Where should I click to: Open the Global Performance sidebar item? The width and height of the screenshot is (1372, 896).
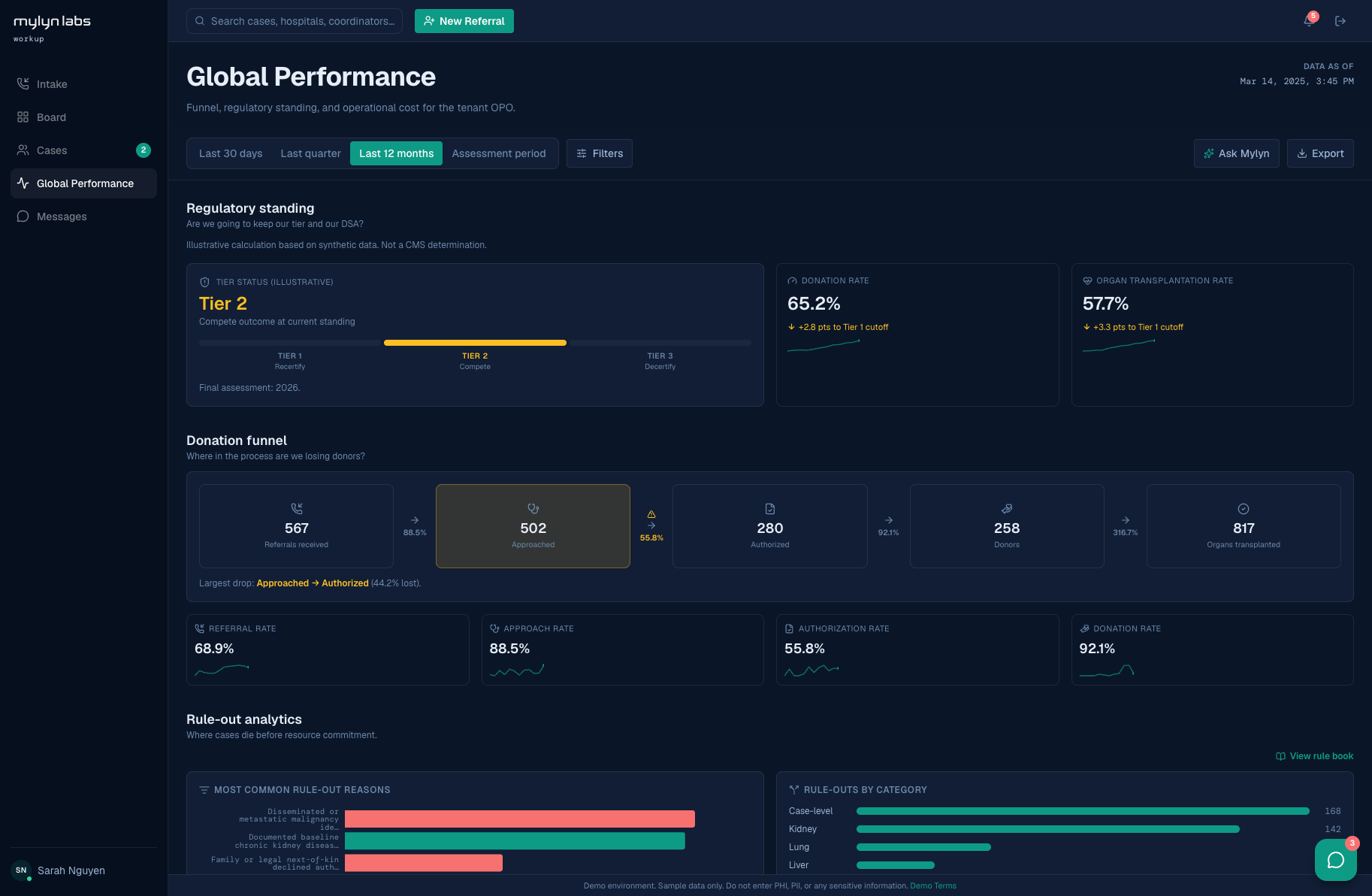(x=83, y=183)
